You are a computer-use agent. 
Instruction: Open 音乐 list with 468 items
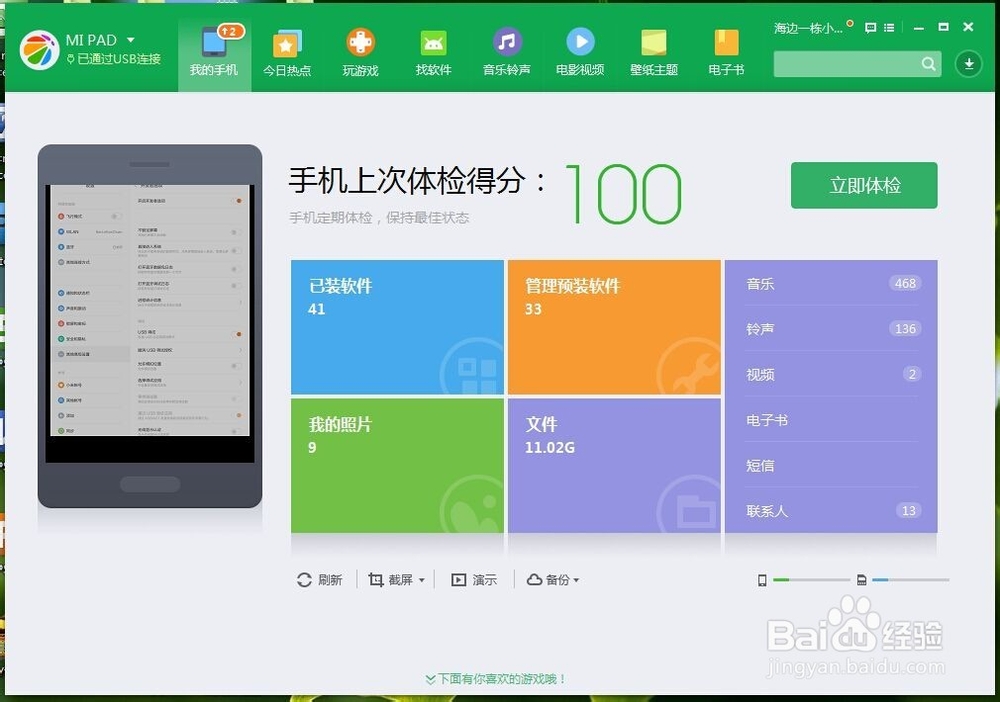(x=832, y=283)
